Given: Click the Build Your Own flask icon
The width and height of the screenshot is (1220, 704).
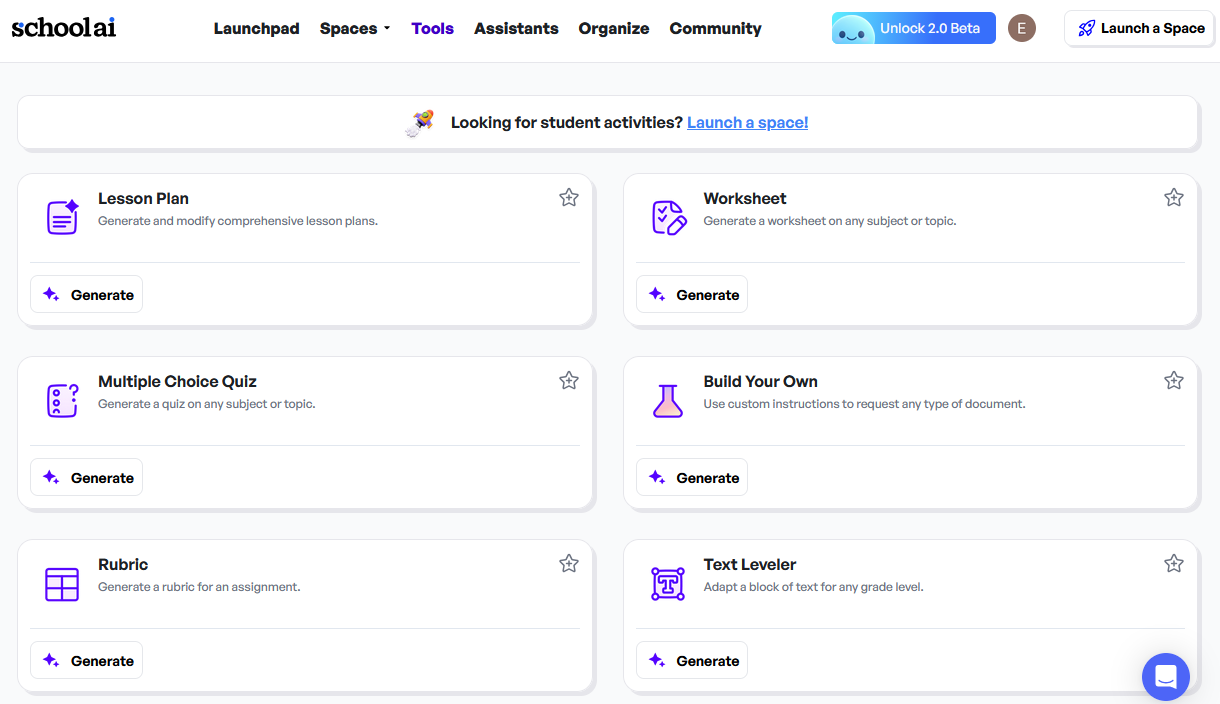Looking at the screenshot, I should click(668, 400).
